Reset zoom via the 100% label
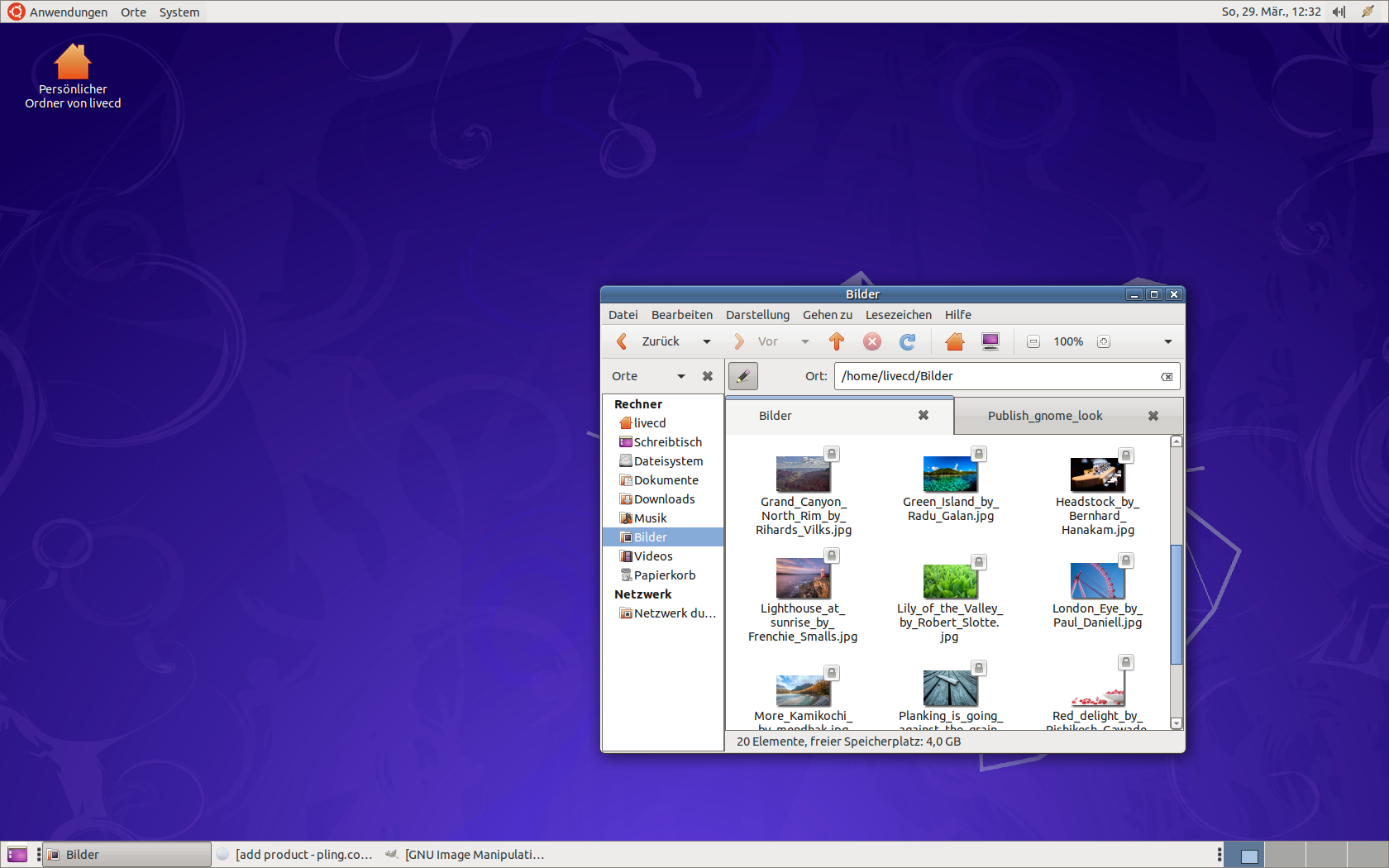The height and width of the screenshot is (868, 1389). point(1068,341)
